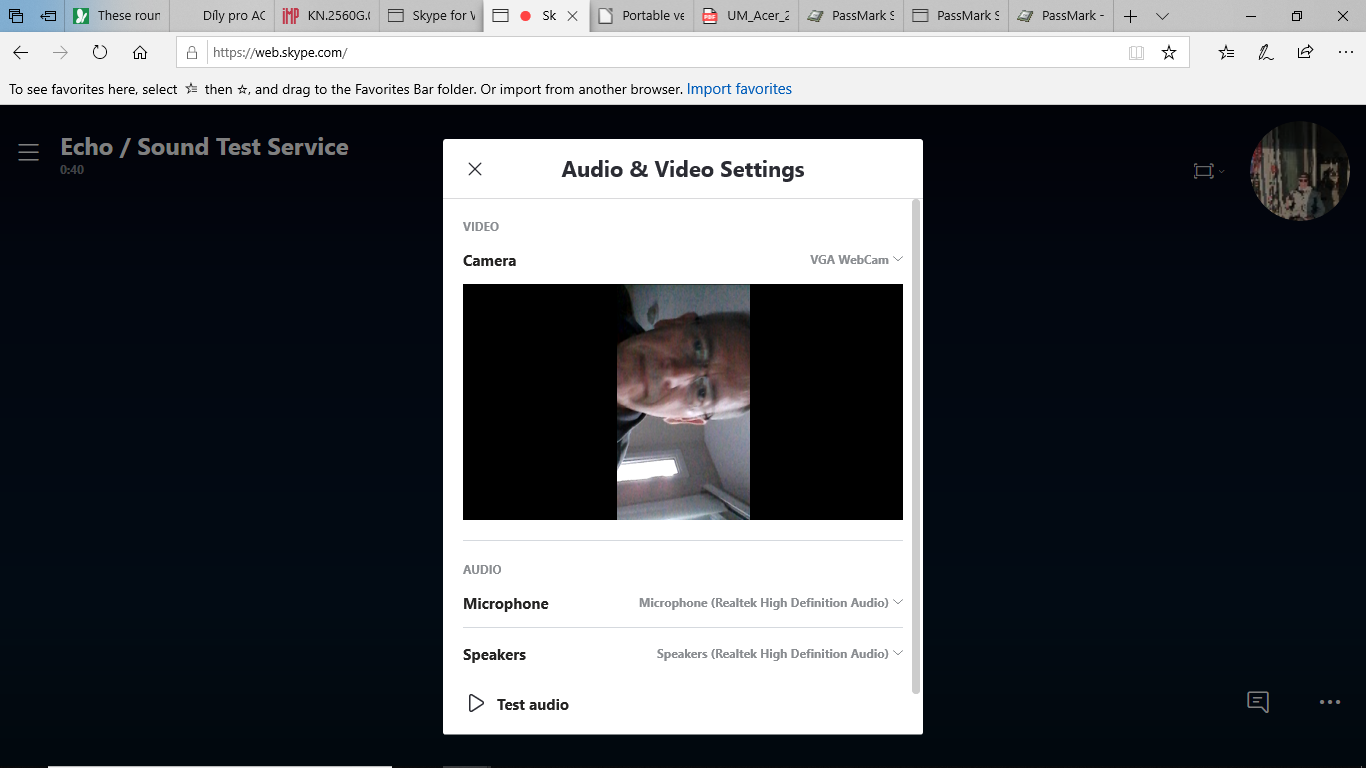Open a new browser tab

(x=1130, y=16)
